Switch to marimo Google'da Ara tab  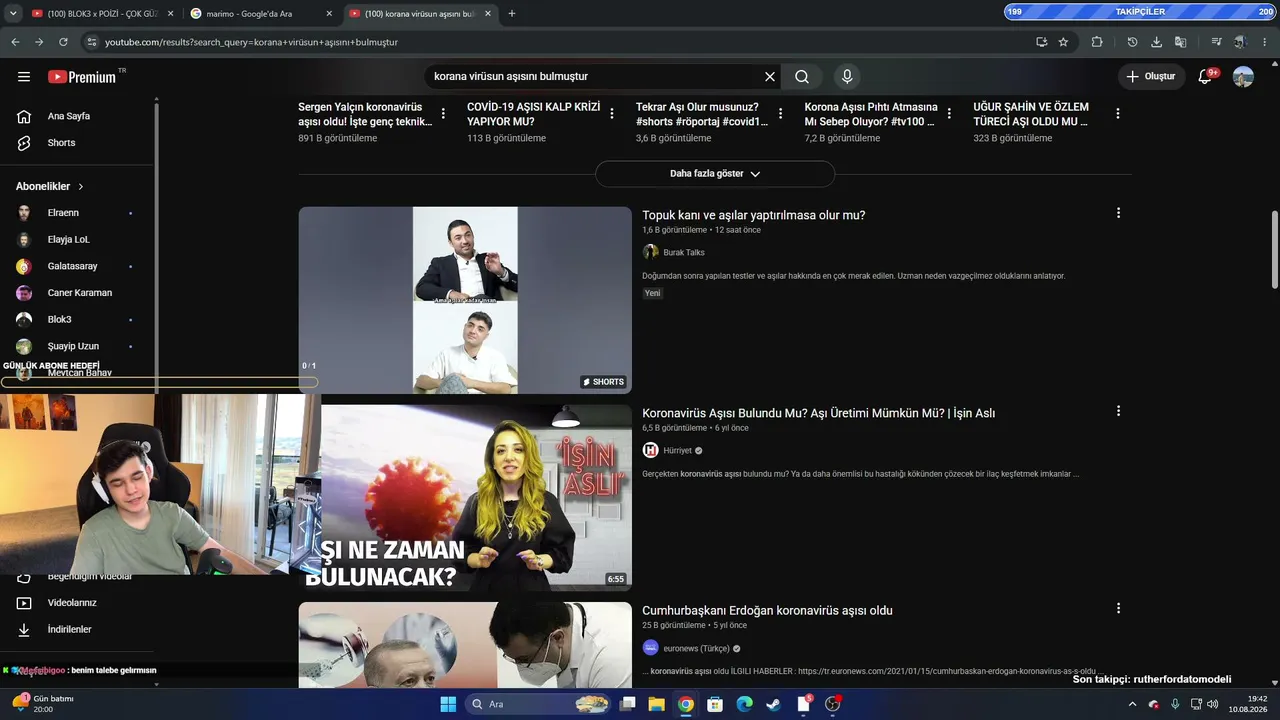tap(262, 13)
